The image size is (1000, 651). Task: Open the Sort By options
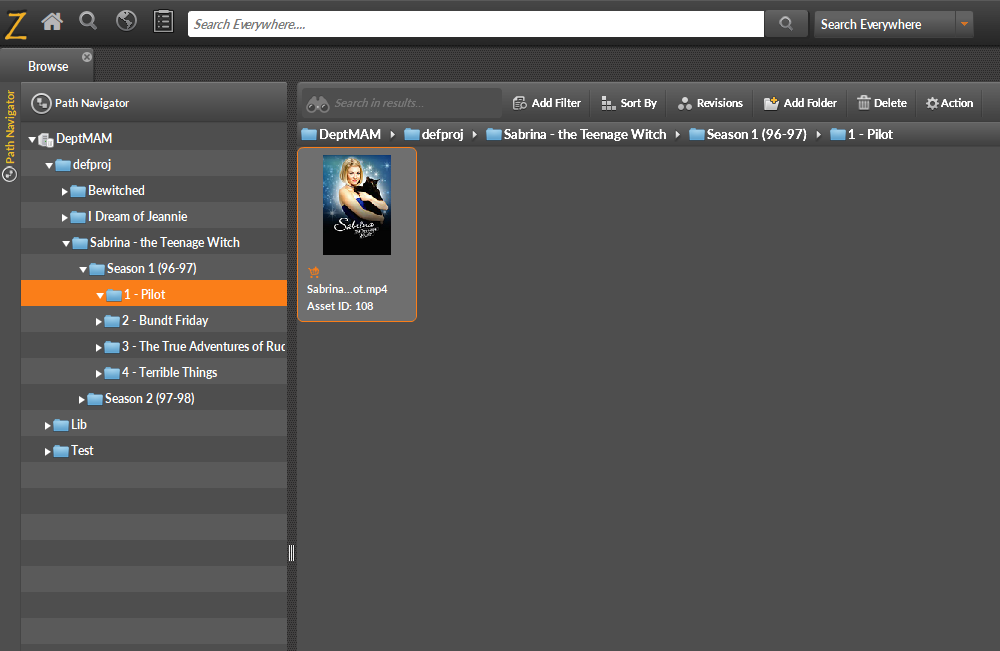coord(629,103)
